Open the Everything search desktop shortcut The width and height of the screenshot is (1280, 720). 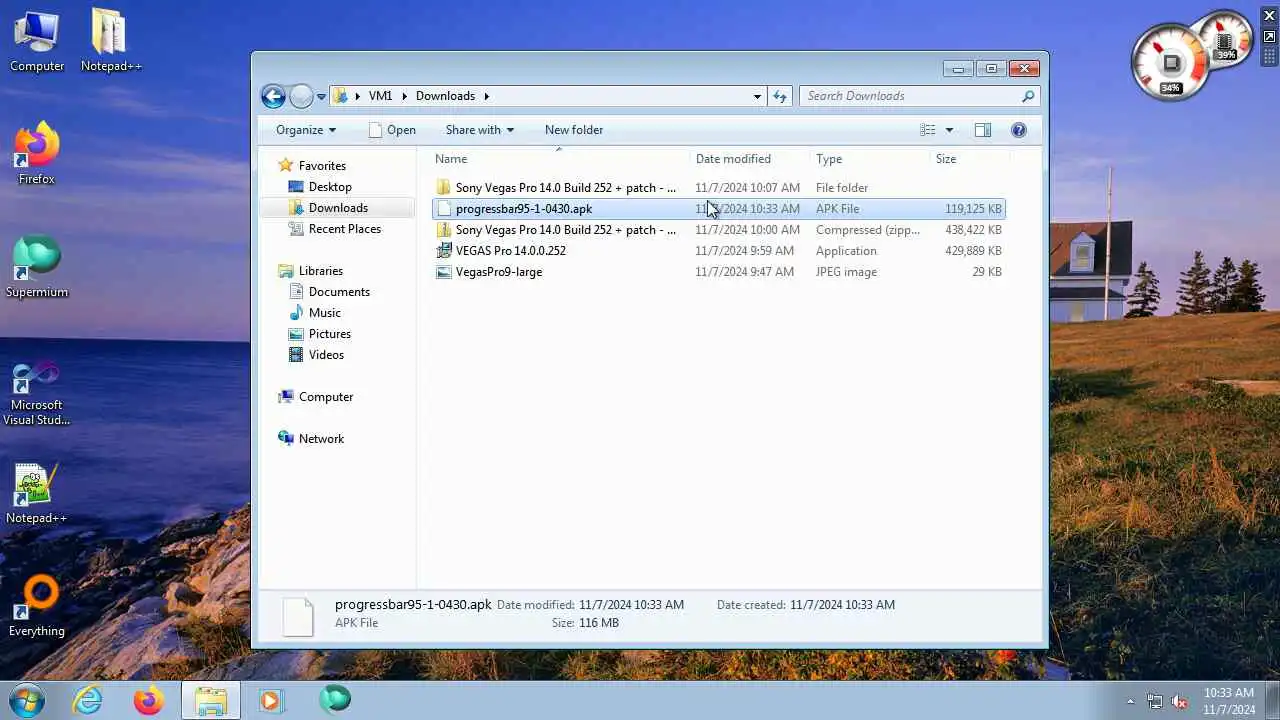pos(37,606)
